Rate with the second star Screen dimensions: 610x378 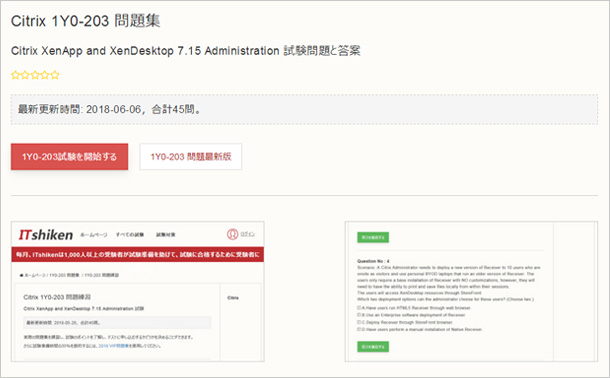tap(25, 75)
